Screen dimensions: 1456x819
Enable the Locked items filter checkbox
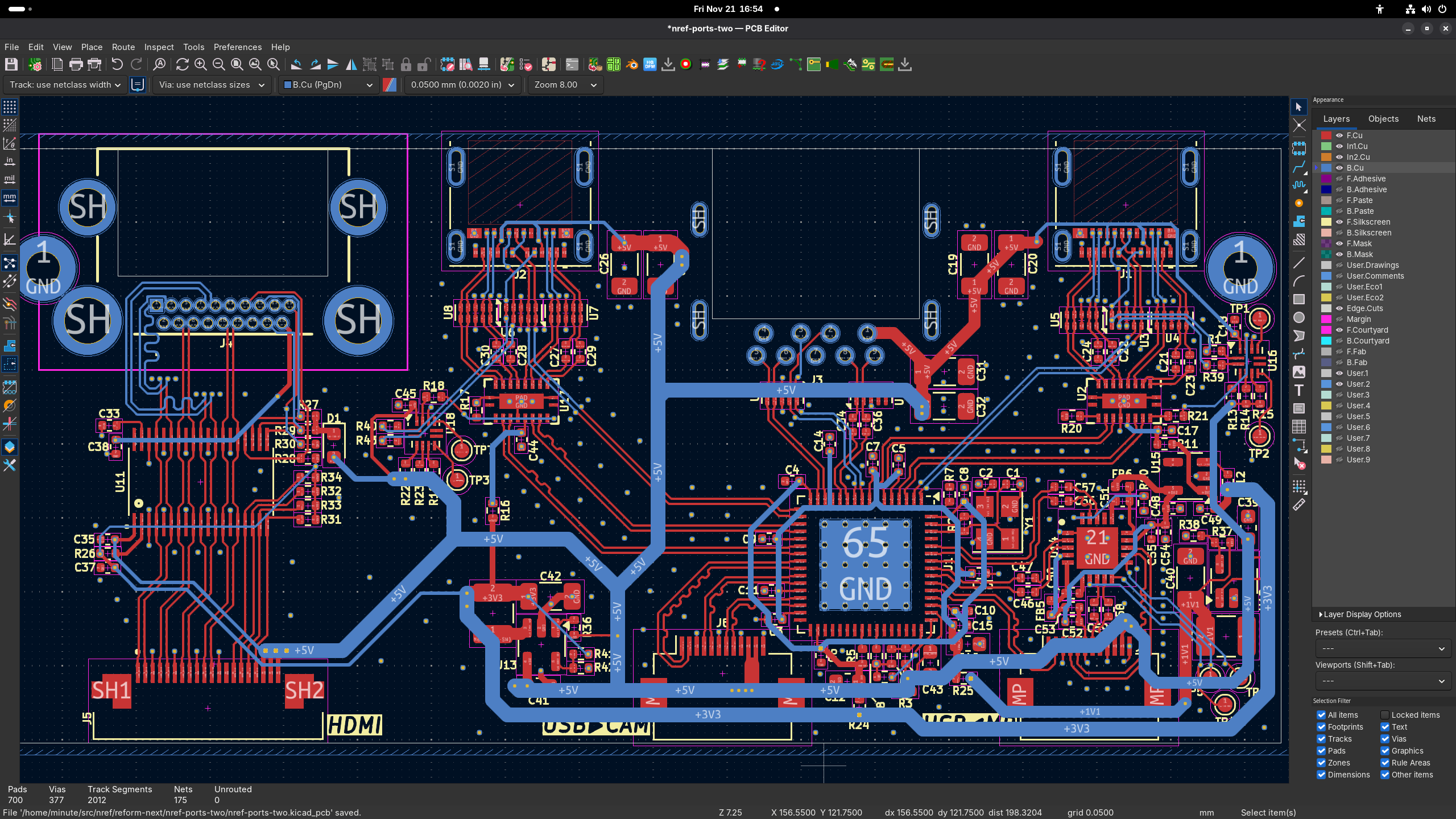1385,715
